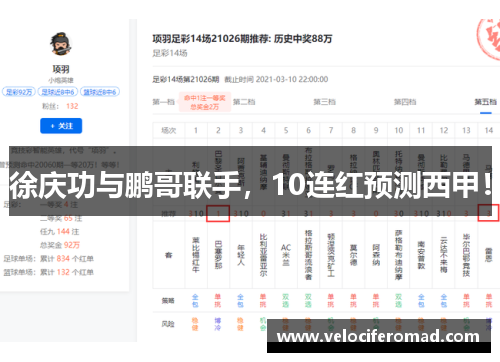Click the article title 项羽足彩14场21026期推荐
This screenshot has height=362, width=500.
[x=242, y=39]
